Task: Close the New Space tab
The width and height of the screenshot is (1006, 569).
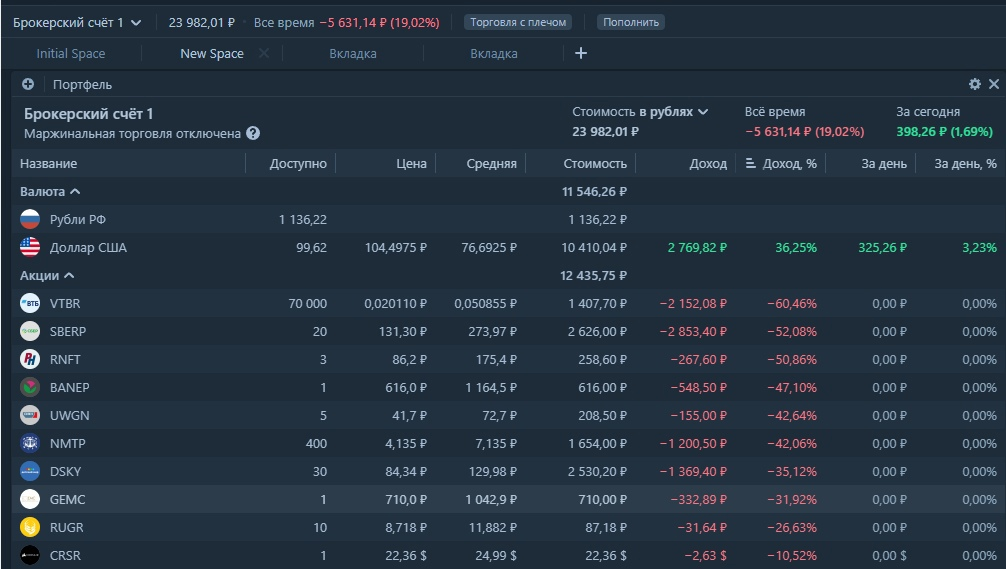Action: [x=264, y=53]
